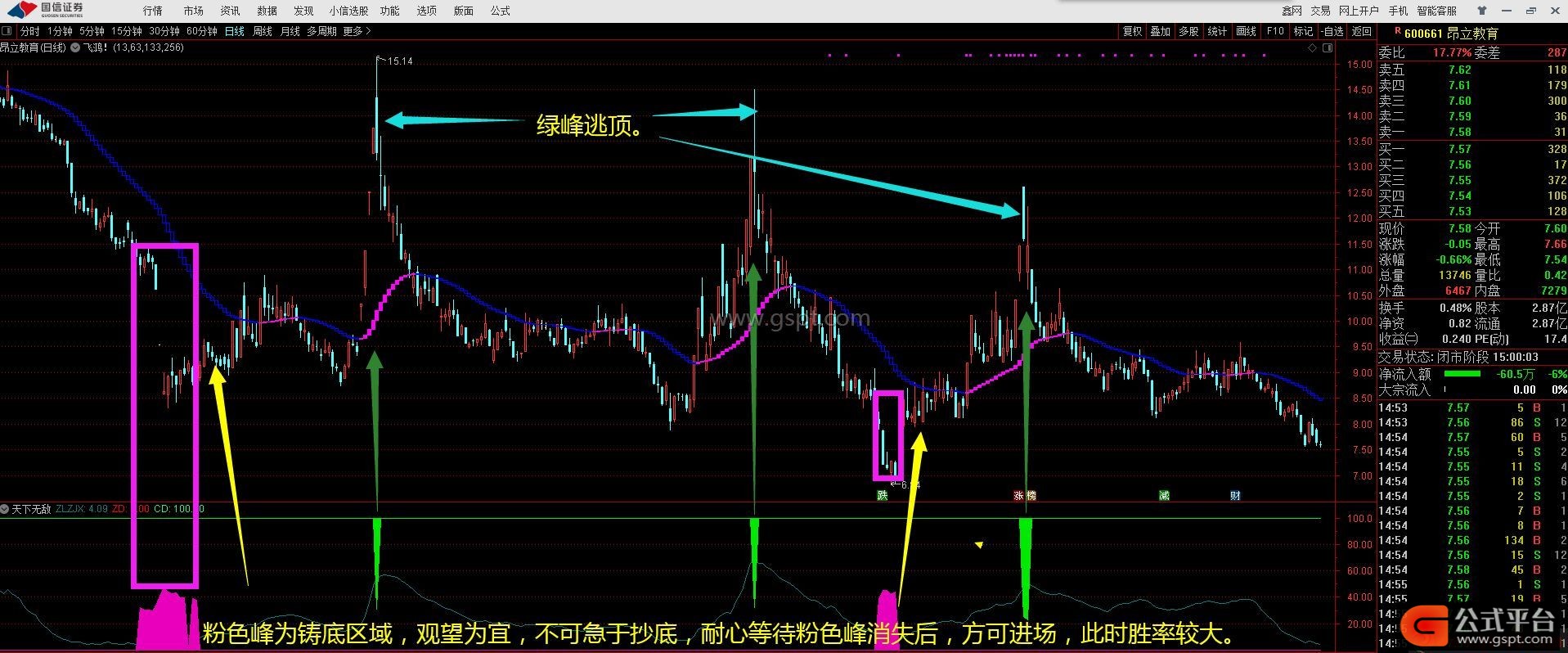Click the 标记 mark button

(1303, 31)
